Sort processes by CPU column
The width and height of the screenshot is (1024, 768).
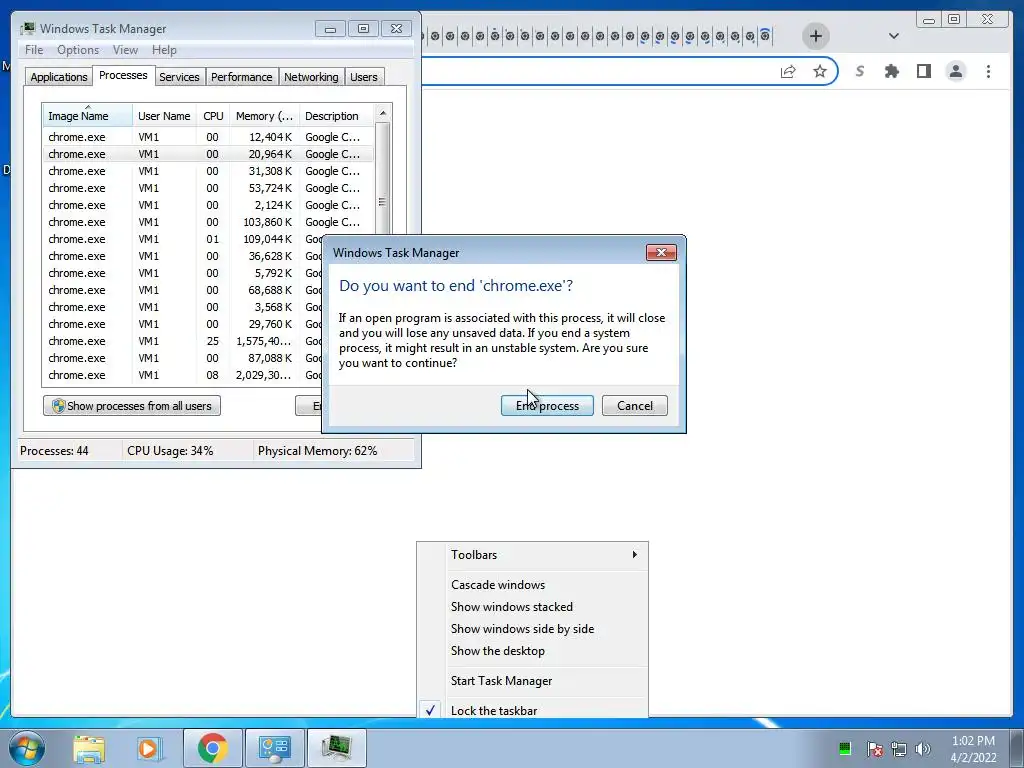[x=213, y=116]
